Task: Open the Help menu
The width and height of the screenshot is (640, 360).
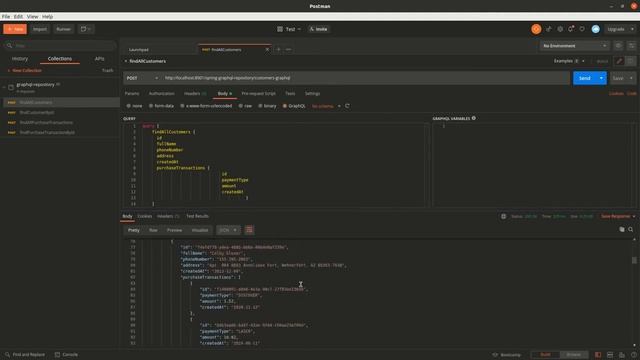Action: tap(47, 17)
